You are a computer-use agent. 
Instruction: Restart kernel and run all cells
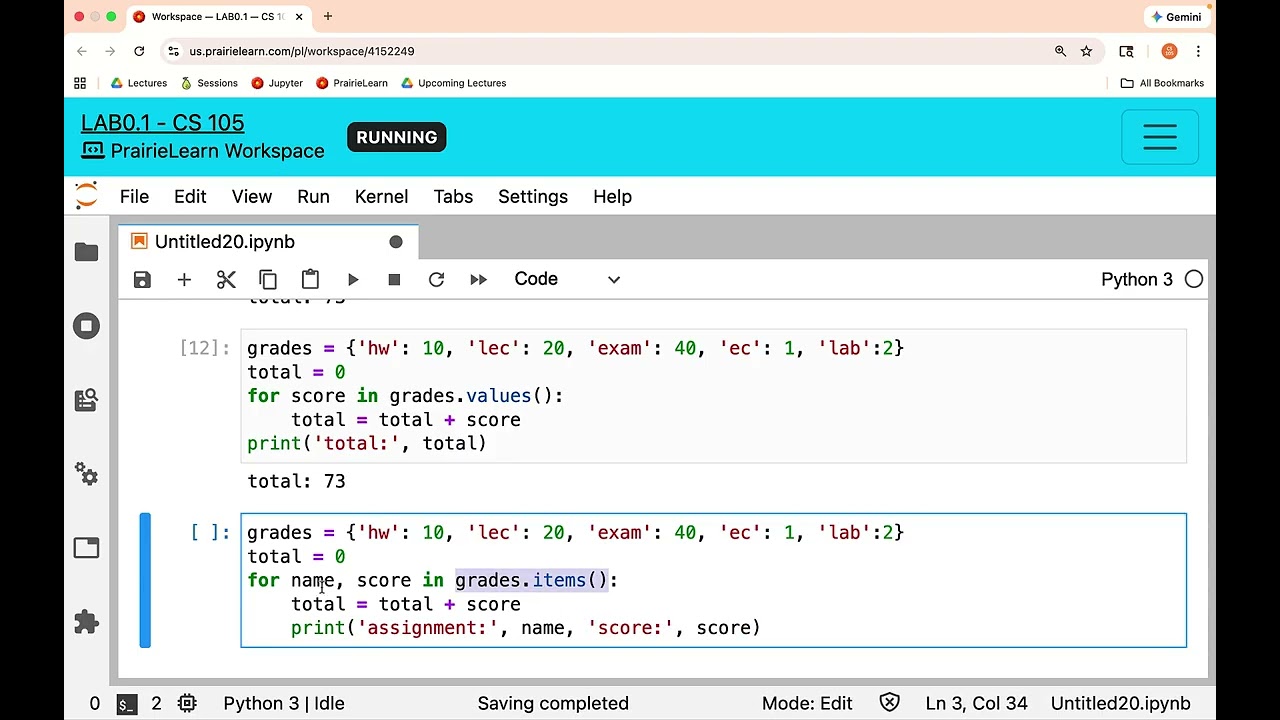478,280
